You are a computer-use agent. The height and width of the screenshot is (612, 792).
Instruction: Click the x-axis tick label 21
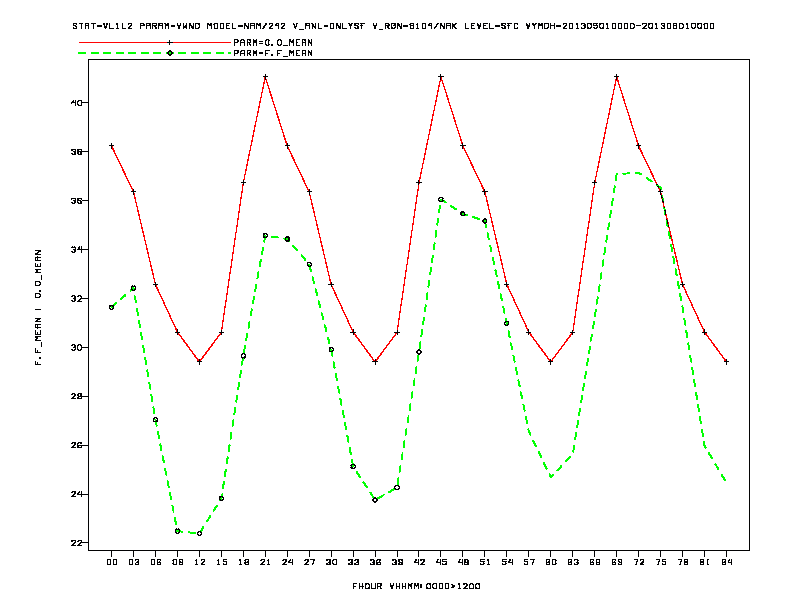265,562
